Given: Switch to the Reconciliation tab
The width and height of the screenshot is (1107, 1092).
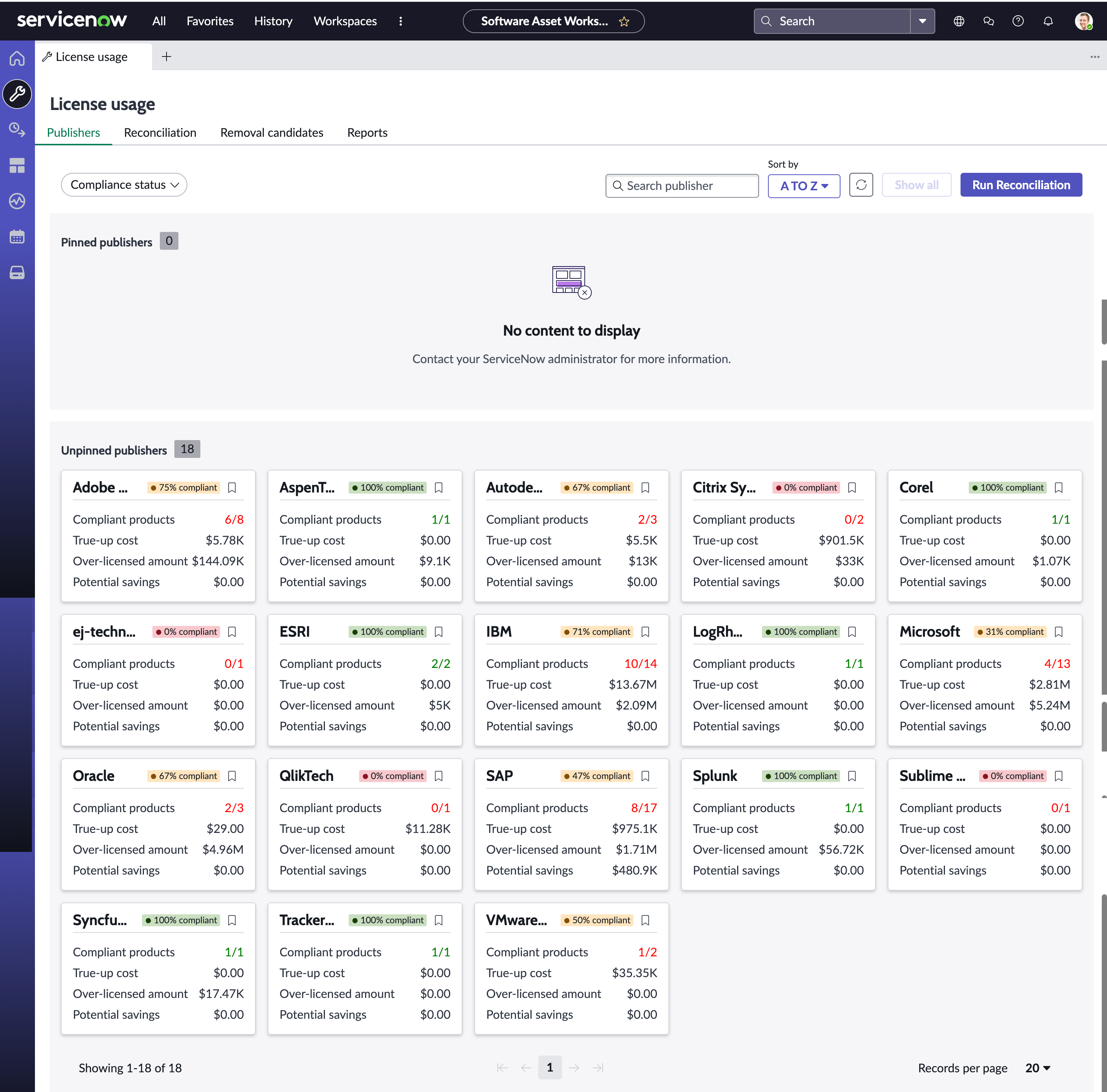Looking at the screenshot, I should coord(160,132).
